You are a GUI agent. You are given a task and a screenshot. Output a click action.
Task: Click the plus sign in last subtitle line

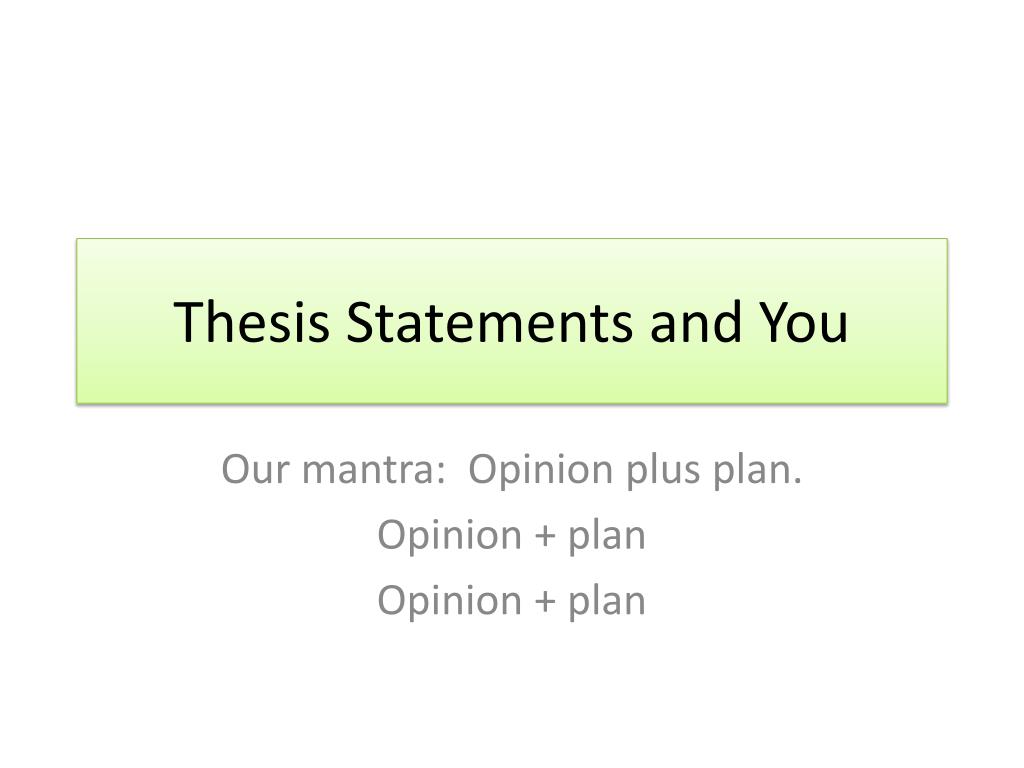(545, 602)
